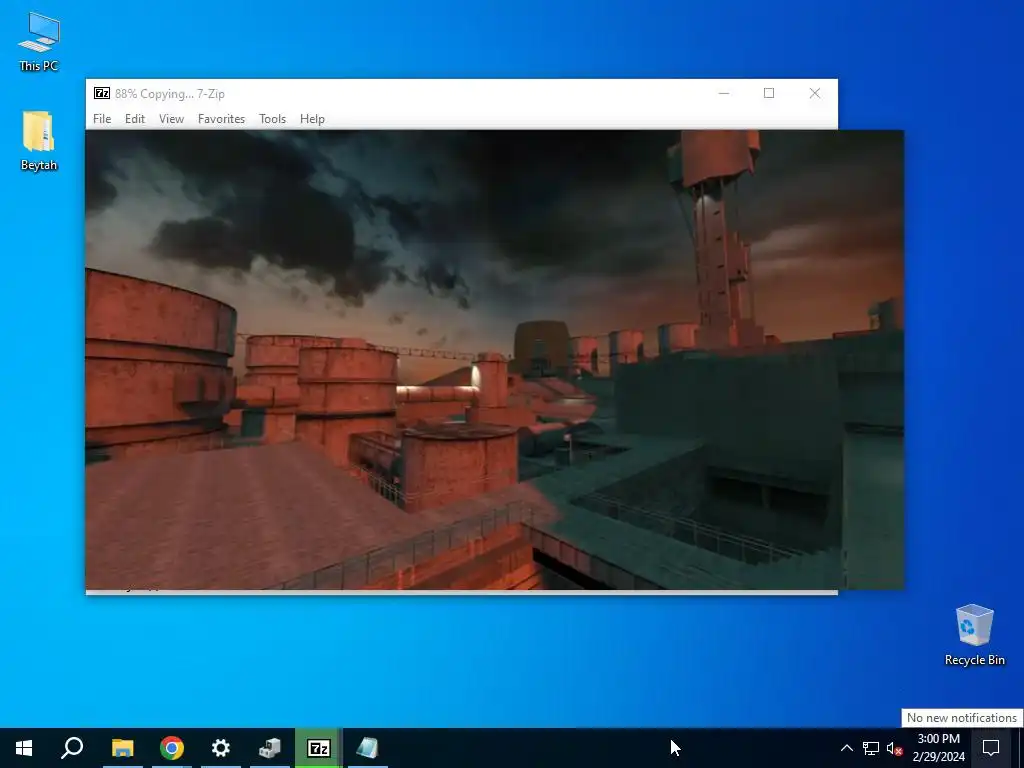Select the Recycle Bin desktop icon

tap(974, 635)
